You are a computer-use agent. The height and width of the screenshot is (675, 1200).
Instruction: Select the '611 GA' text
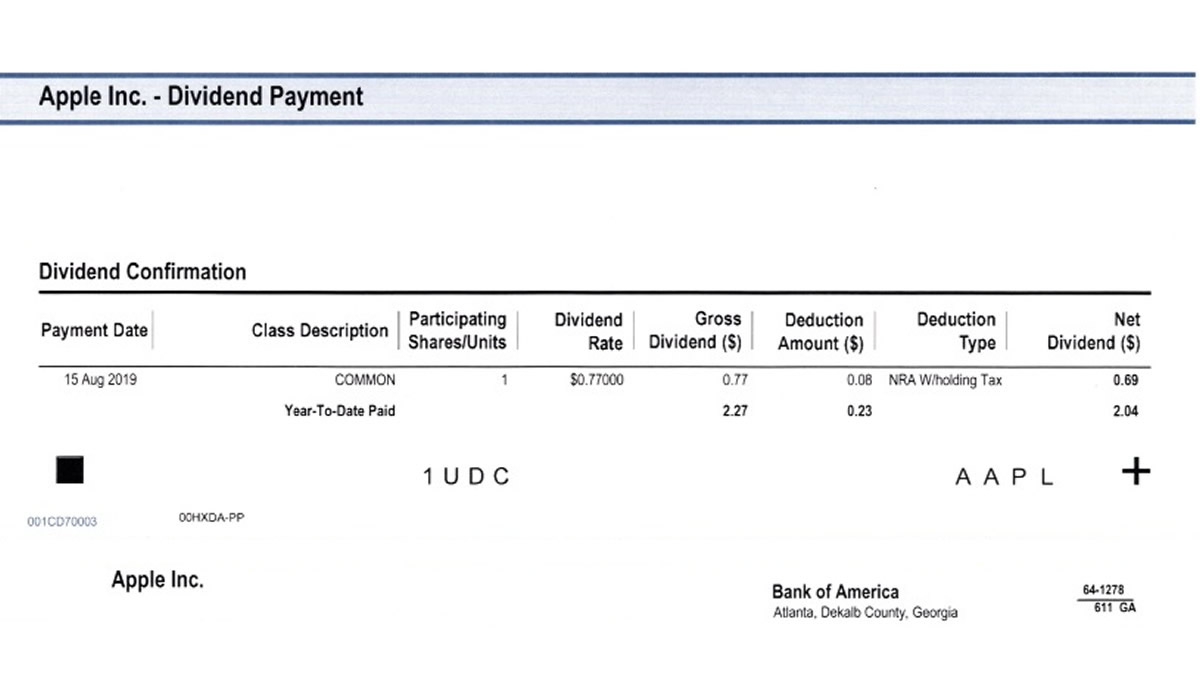[1115, 607]
